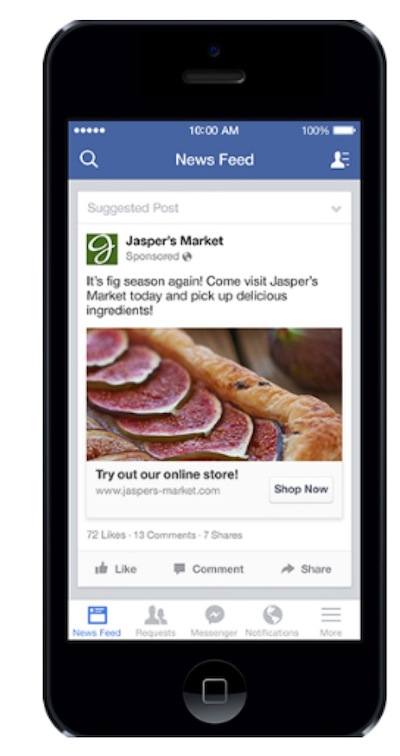Visit the www.jaspers-market.com link
400x756 pixels.
158,491
